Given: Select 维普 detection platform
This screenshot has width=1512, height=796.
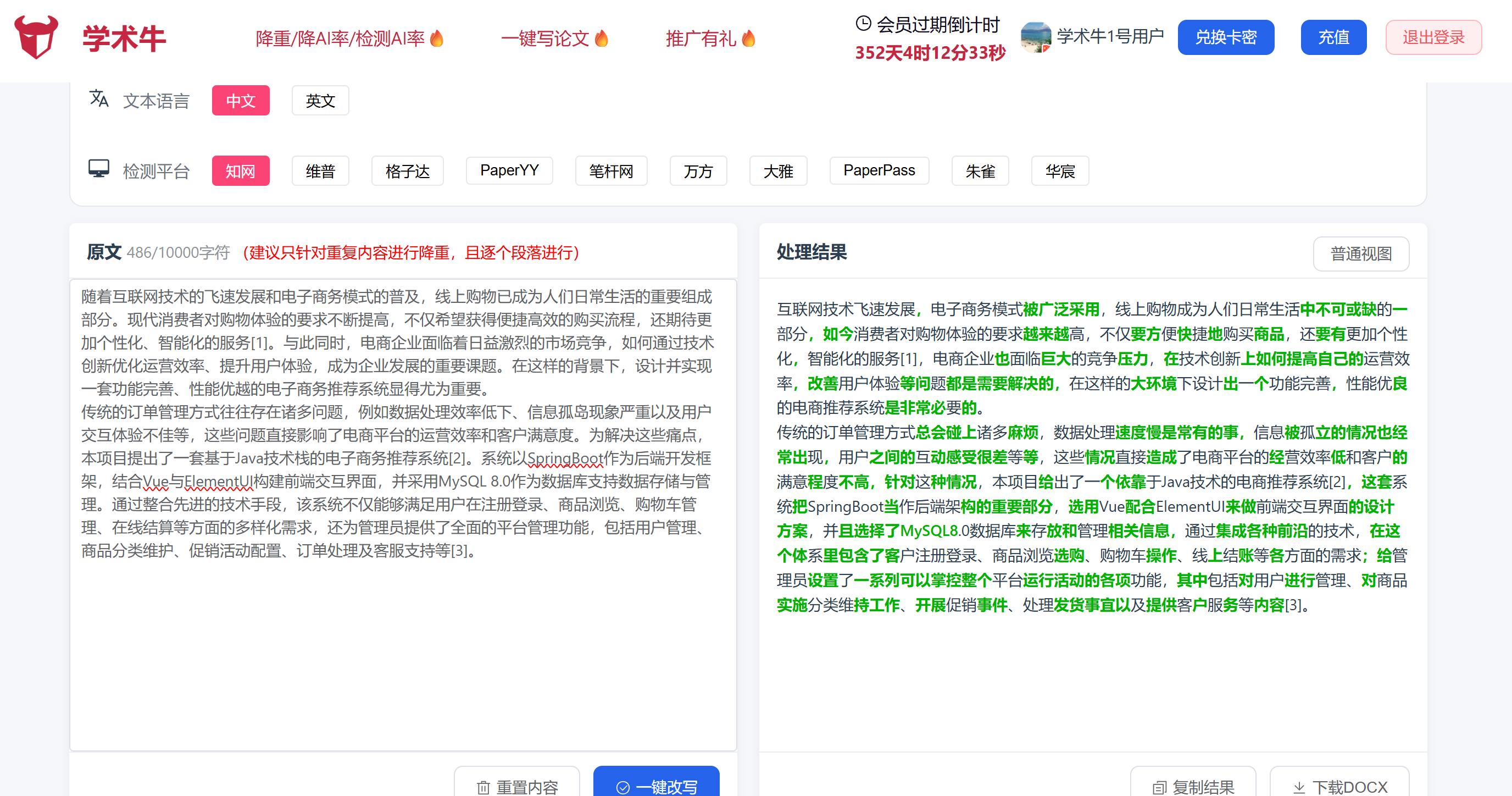Looking at the screenshot, I should pos(320,171).
